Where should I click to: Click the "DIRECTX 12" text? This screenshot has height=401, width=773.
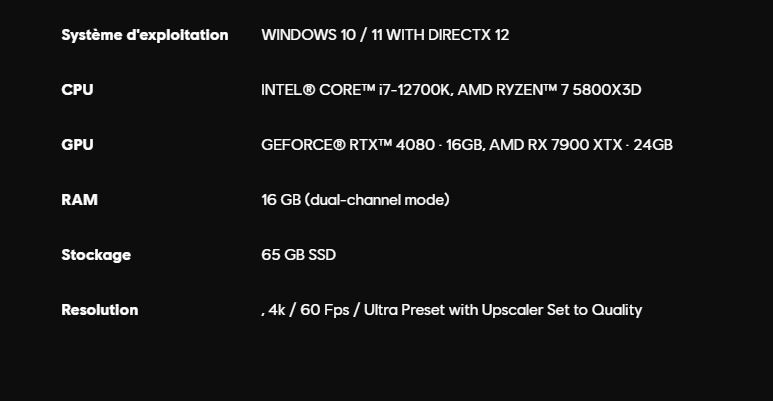[468, 35]
